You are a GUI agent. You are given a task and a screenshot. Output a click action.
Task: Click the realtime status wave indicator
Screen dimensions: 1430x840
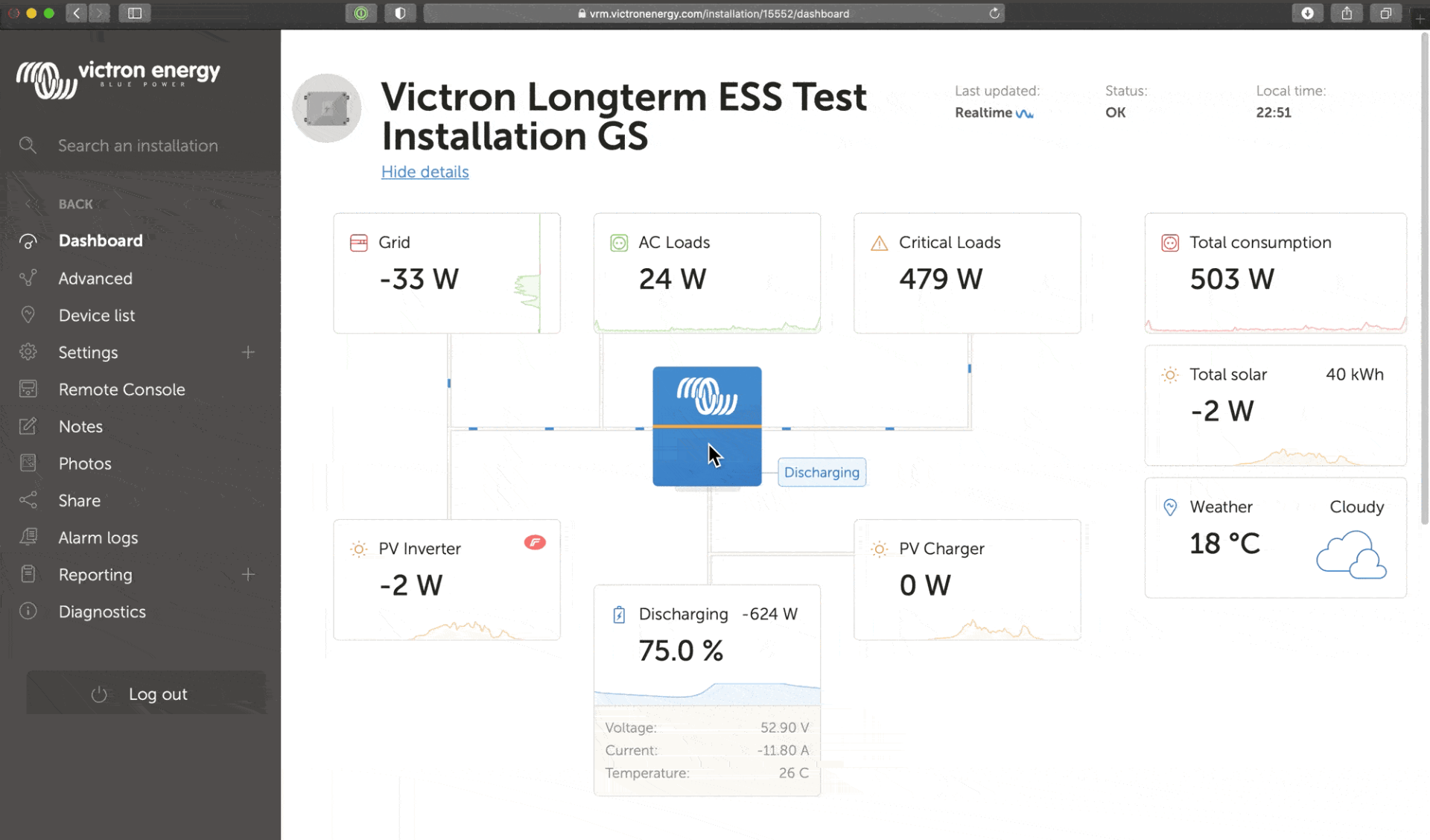1025,113
